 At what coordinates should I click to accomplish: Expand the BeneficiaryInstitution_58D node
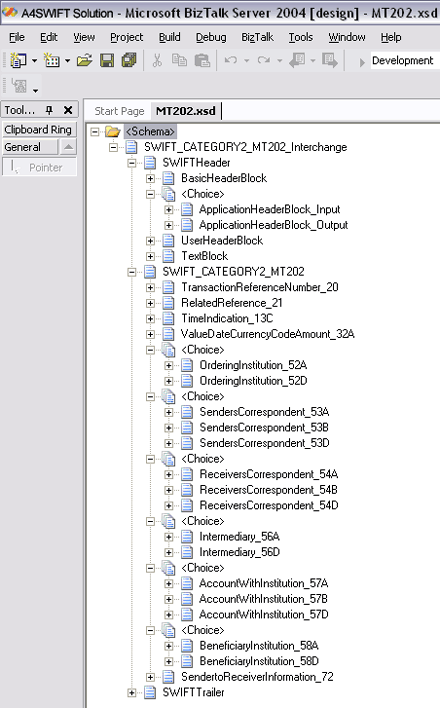[169, 661]
